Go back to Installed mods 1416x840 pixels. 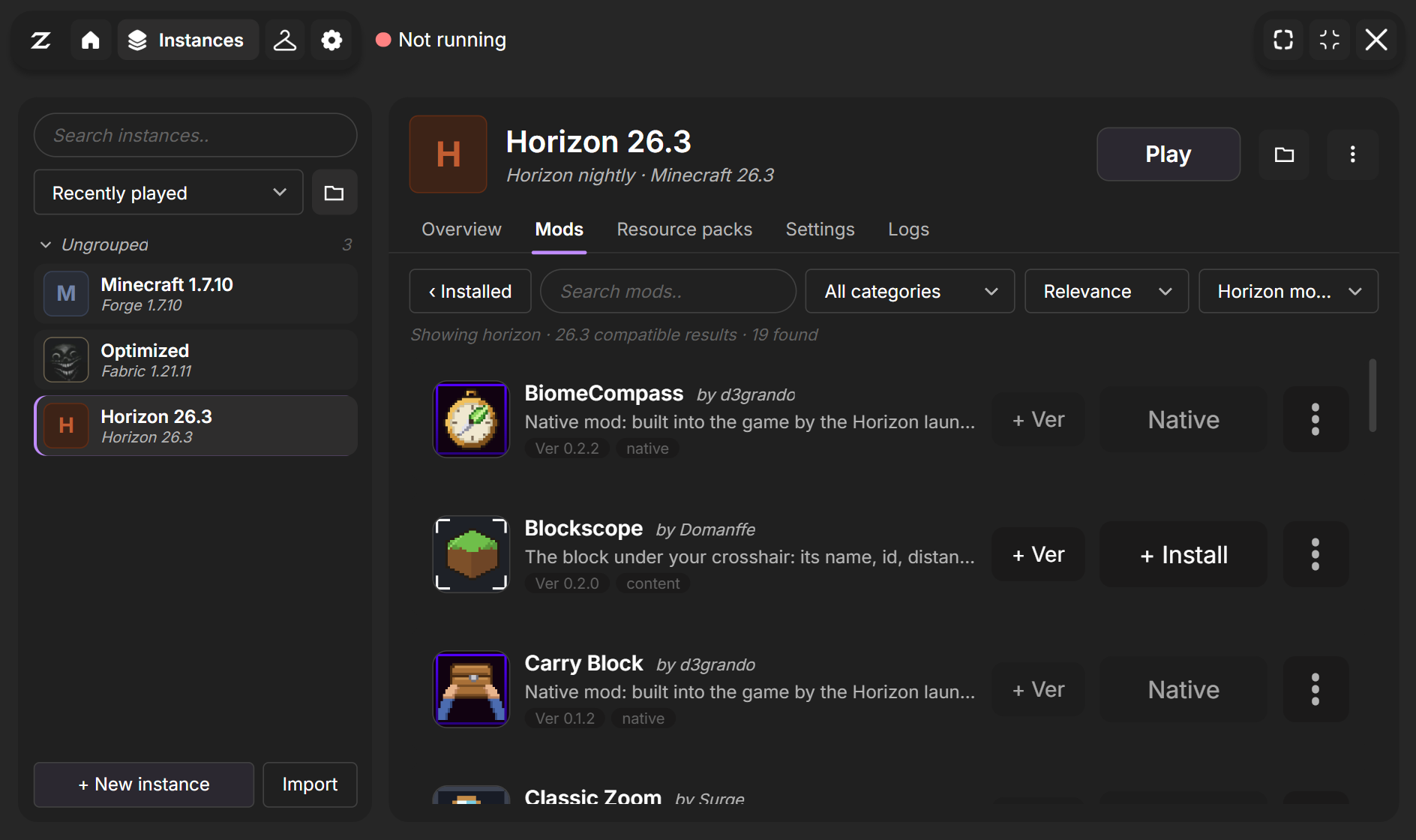click(x=470, y=291)
